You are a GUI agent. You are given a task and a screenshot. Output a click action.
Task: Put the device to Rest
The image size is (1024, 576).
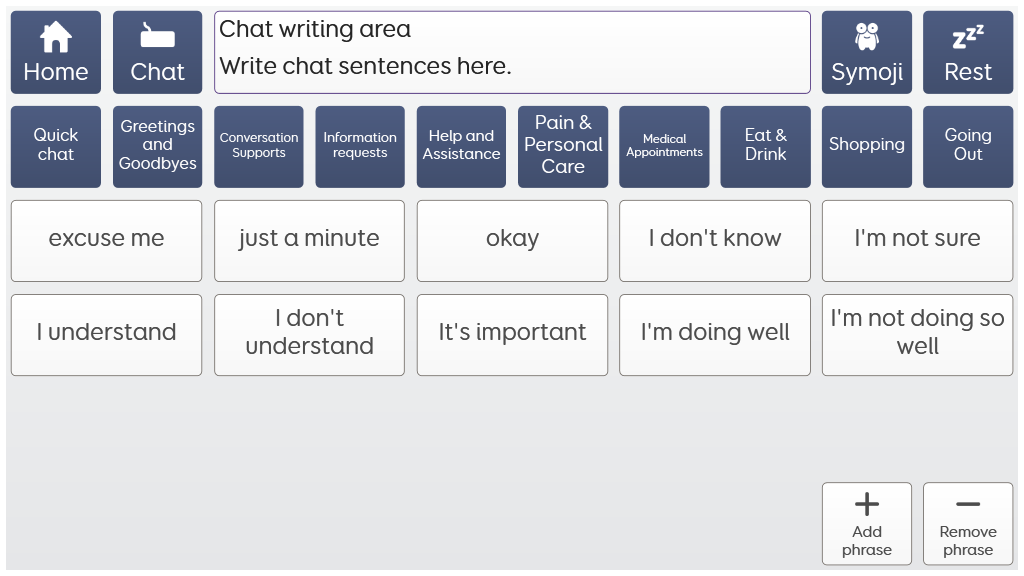tap(968, 52)
